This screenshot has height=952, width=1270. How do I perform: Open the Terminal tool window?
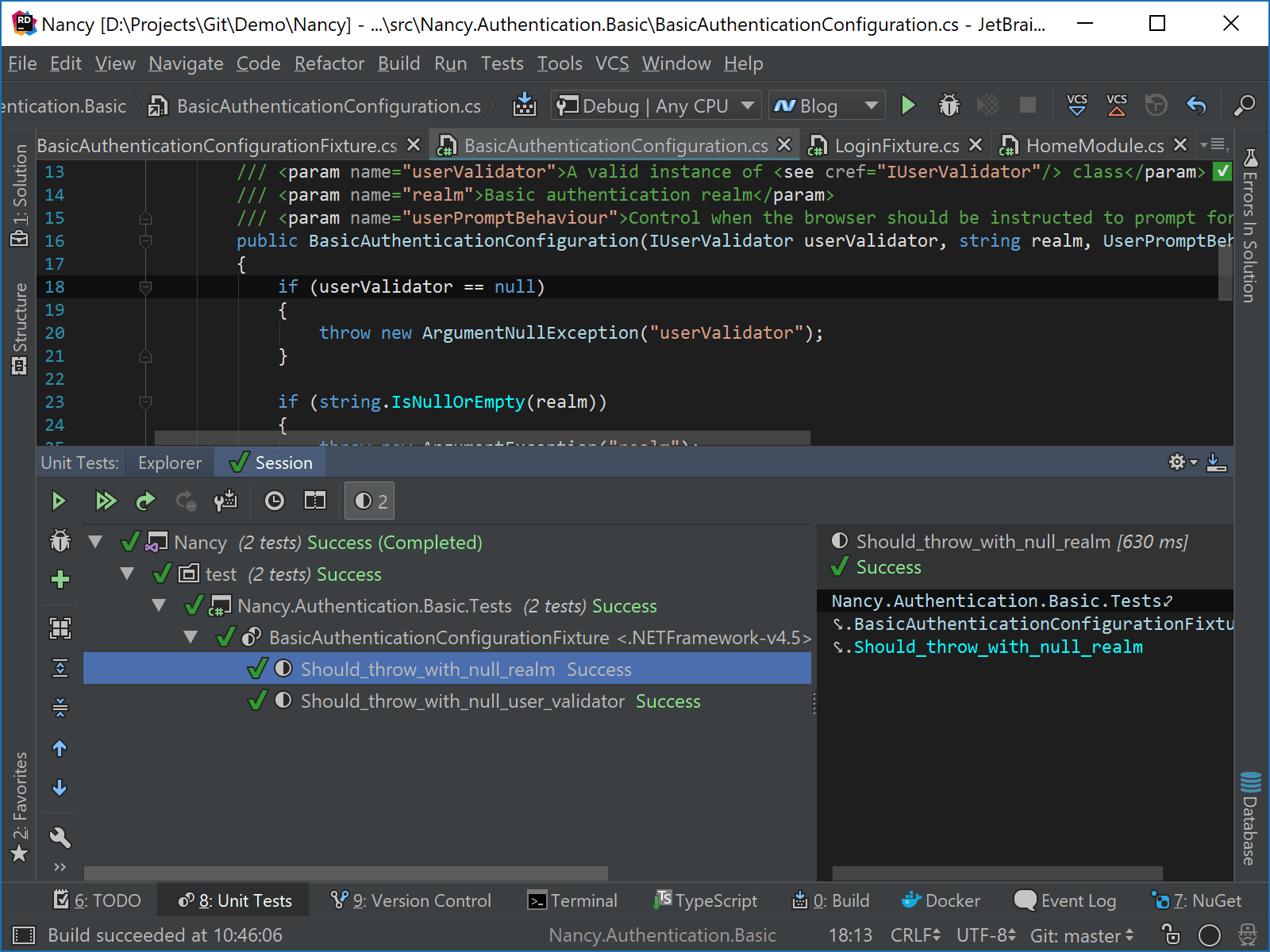[x=572, y=900]
